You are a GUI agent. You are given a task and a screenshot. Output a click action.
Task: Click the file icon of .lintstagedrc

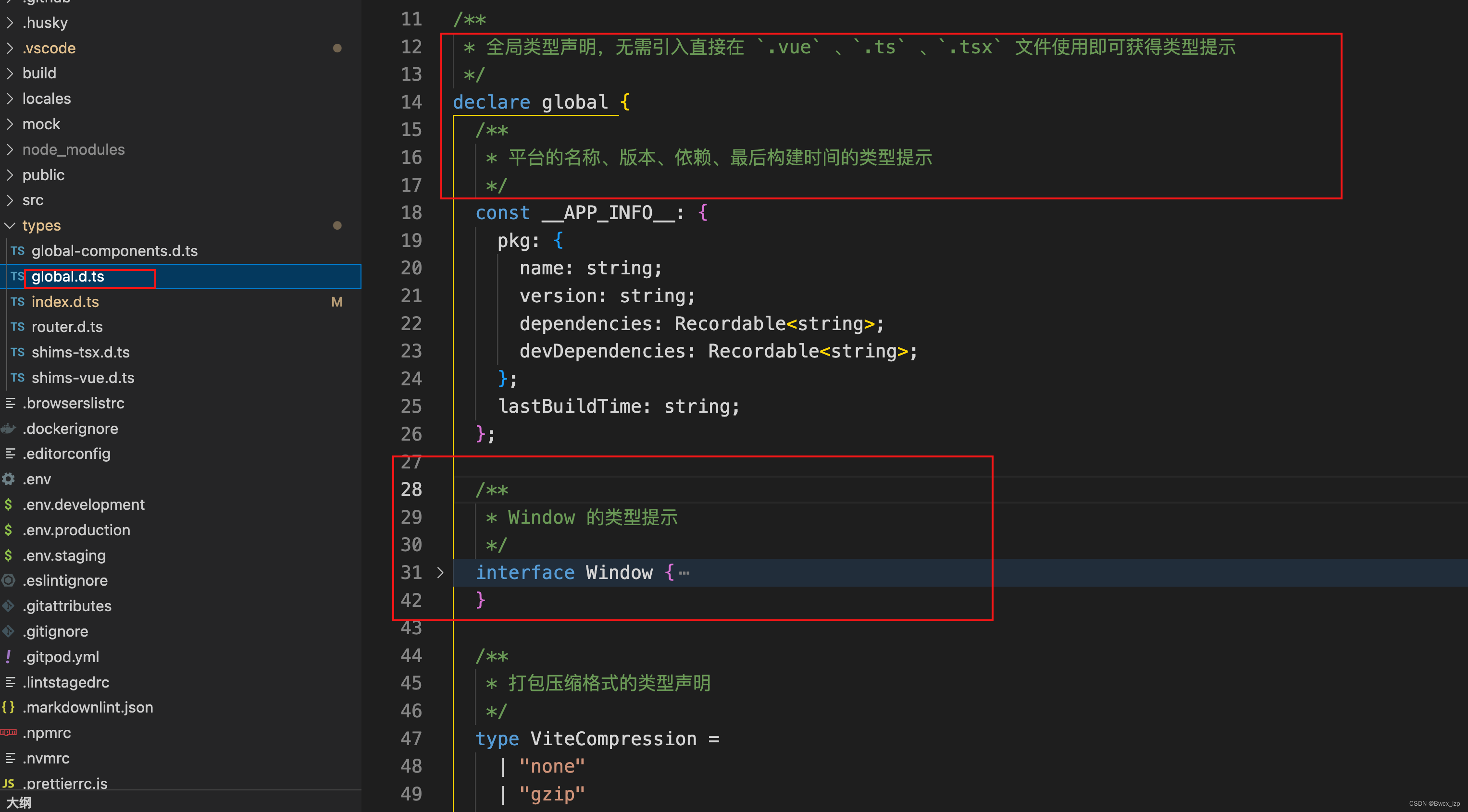click(10, 682)
